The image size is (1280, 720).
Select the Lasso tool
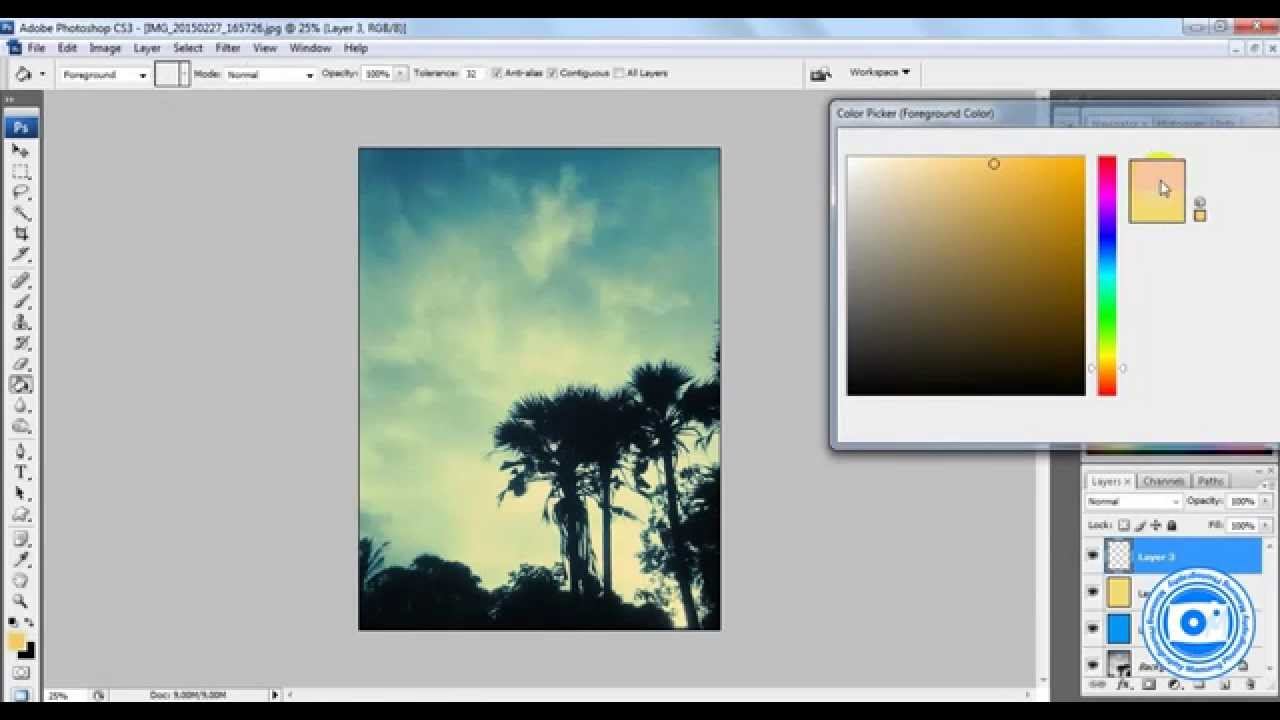21,192
